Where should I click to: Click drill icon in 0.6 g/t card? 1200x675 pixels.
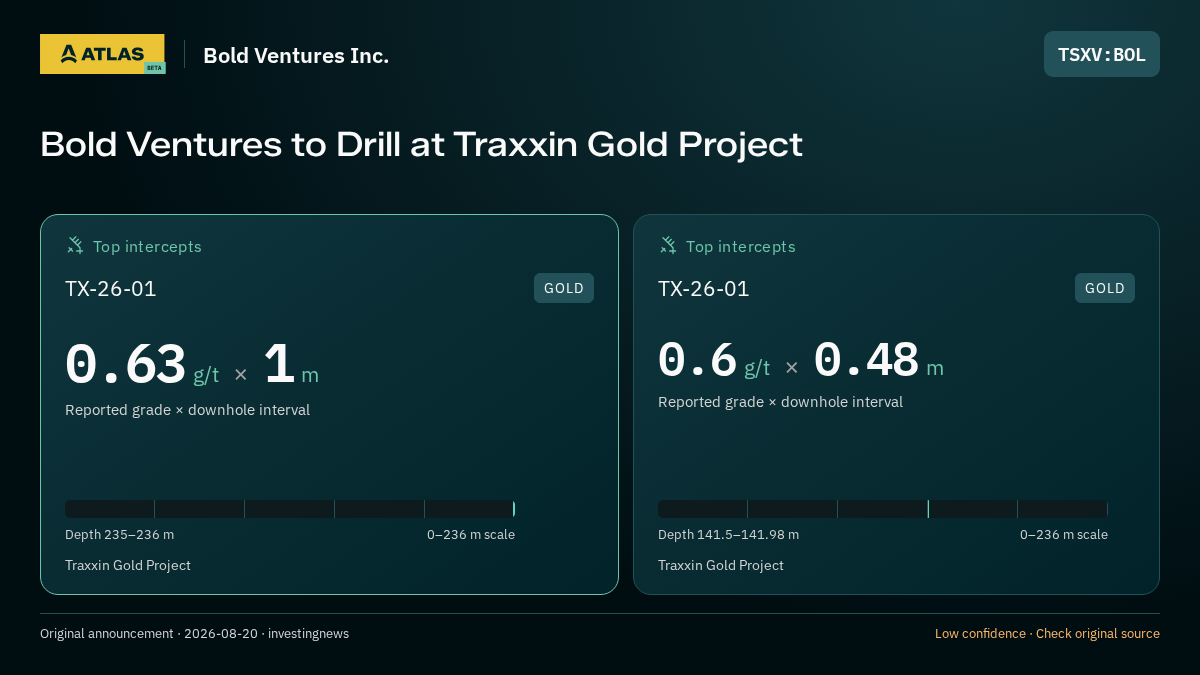(x=668, y=246)
